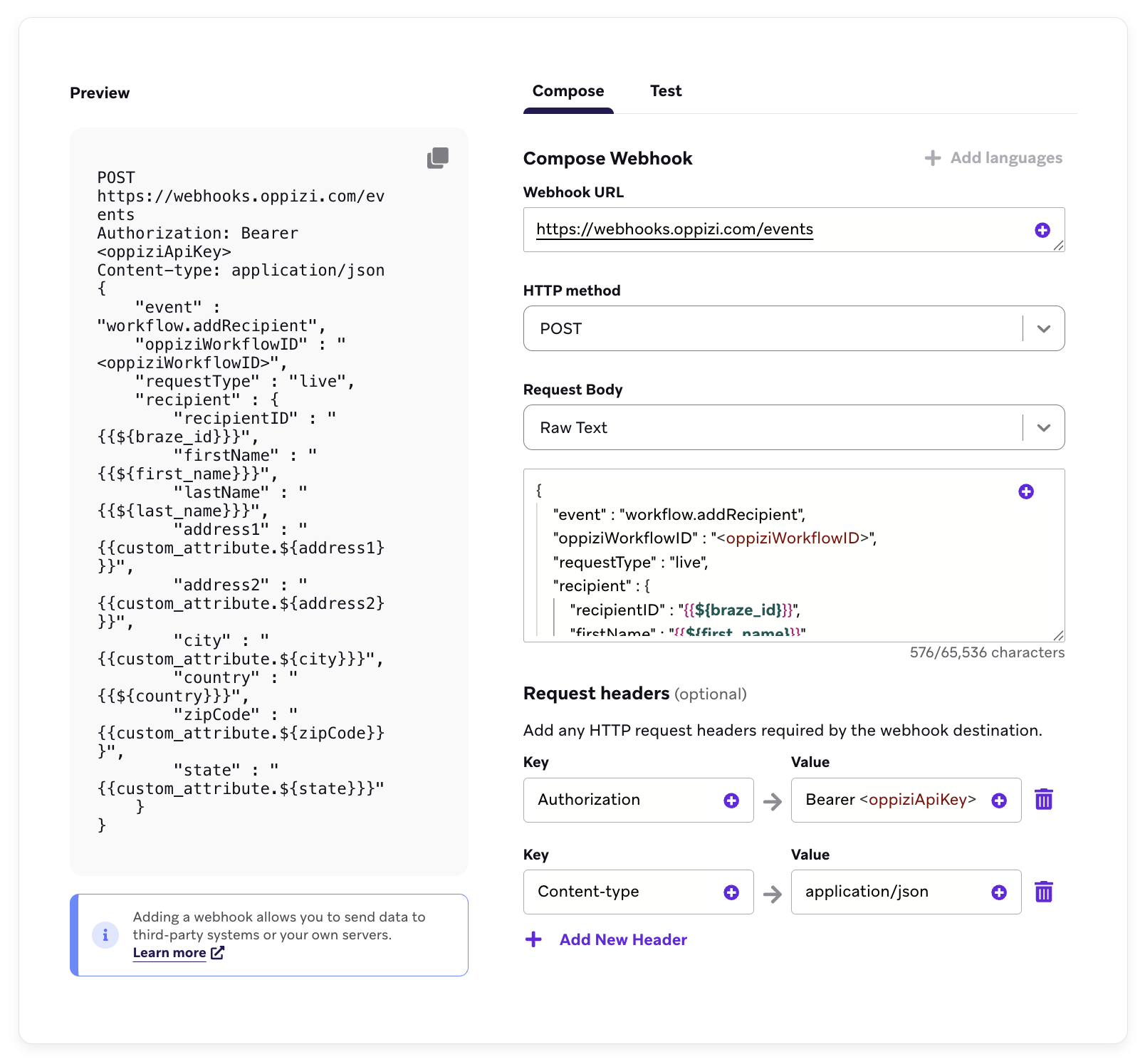Click the plus icon in the Authorization key field
The height and width of the screenshot is (1064, 1145).
point(731,800)
